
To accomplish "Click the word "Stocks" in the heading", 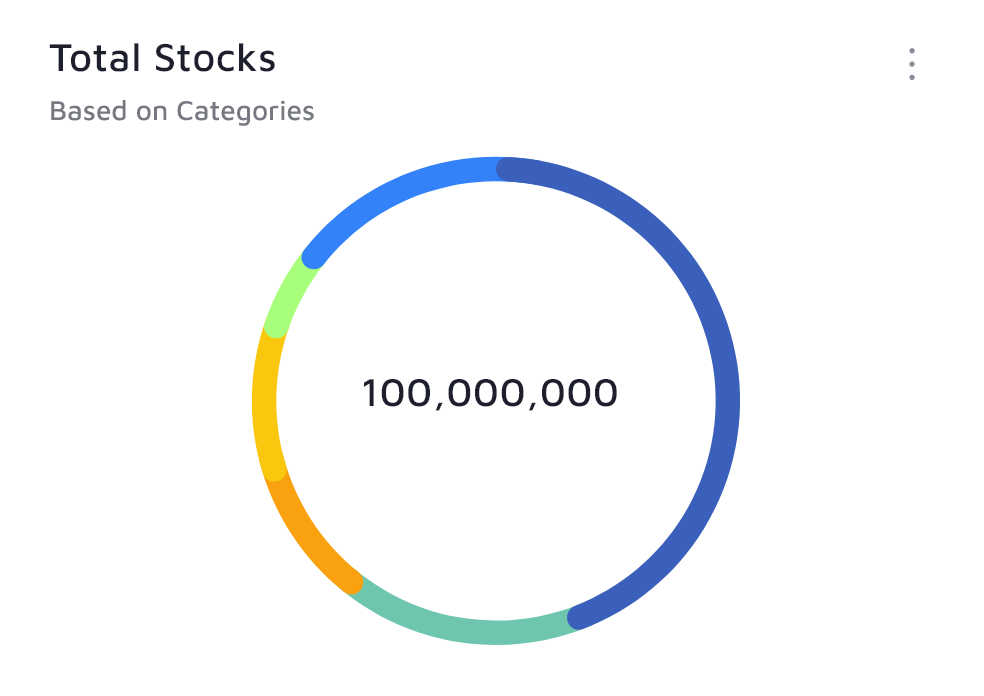I will point(214,59).
